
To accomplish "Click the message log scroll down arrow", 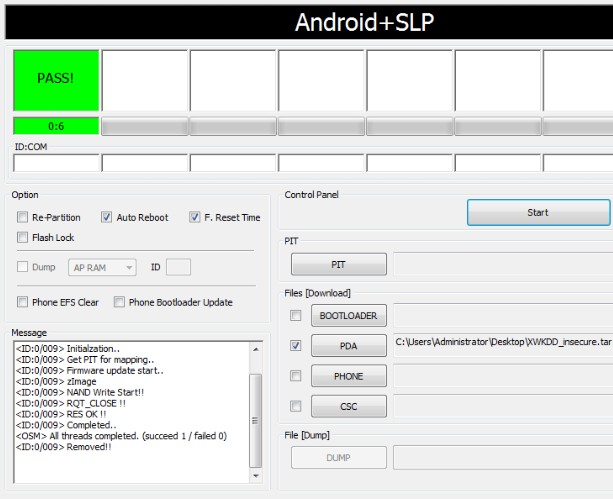I will click(x=256, y=476).
